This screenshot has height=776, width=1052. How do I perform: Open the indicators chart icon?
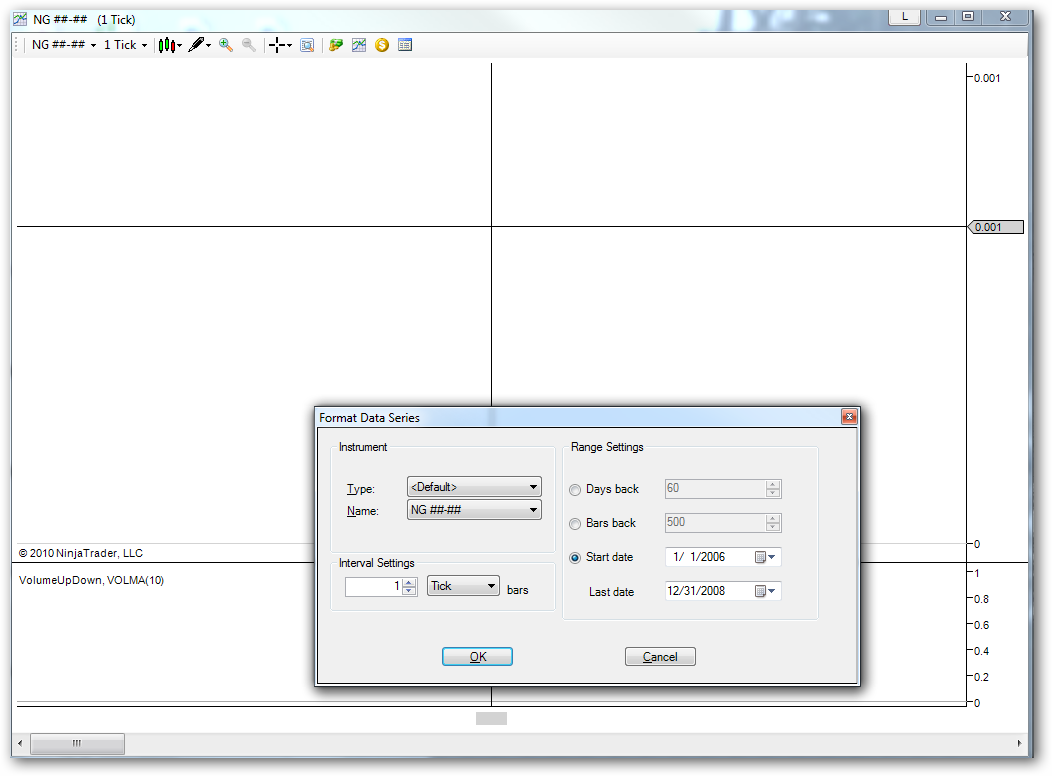point(359,45)
